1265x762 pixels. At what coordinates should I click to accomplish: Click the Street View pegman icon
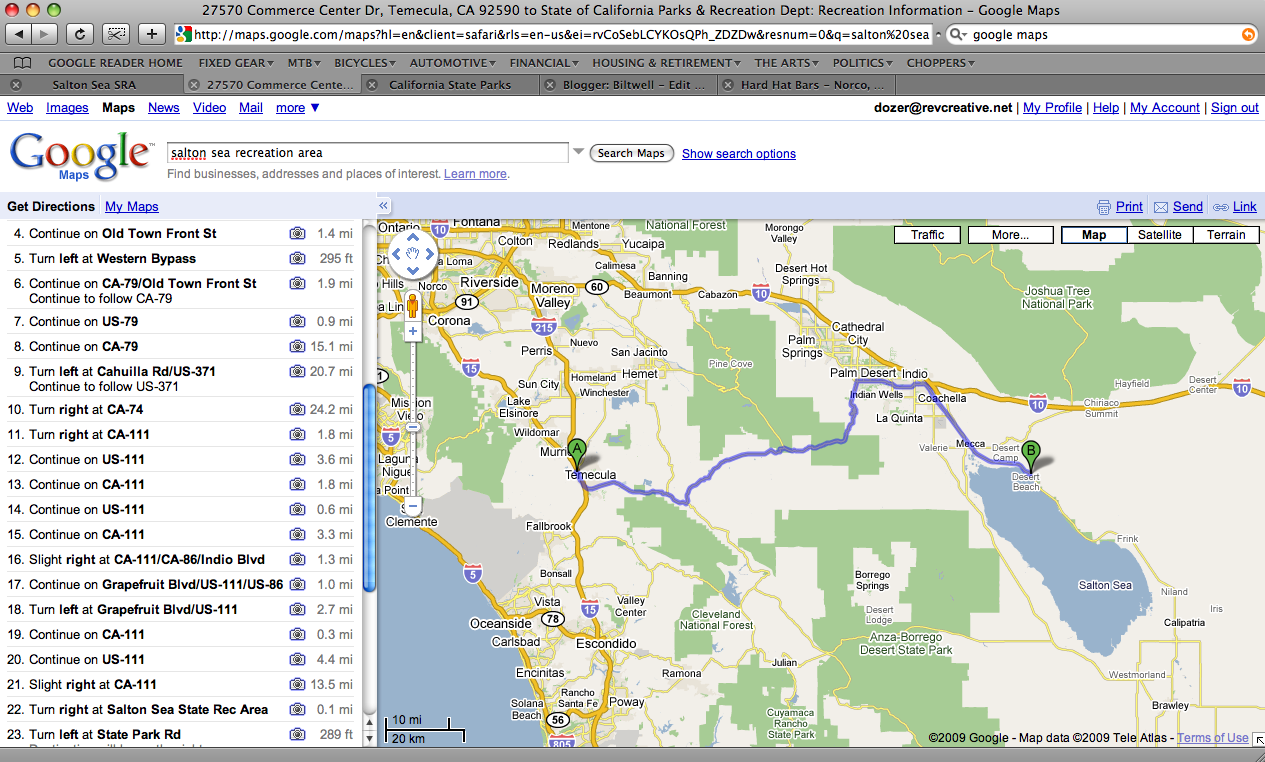412,304
